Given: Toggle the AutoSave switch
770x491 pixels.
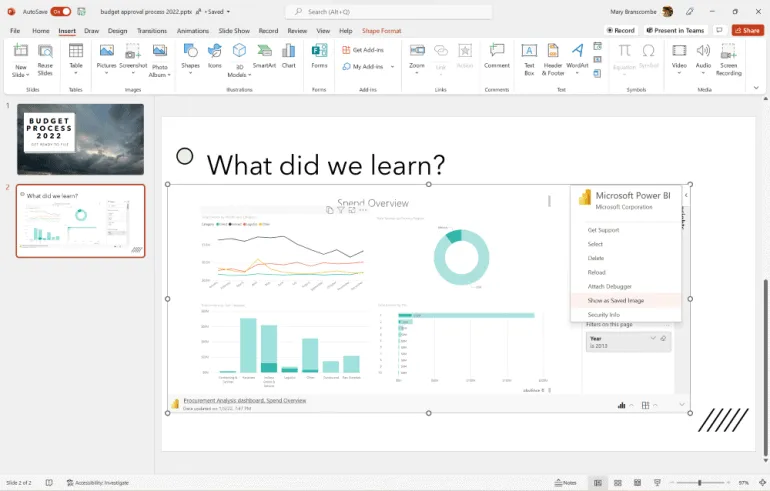Looking at the screenshot, I should [x=61, y=11].
